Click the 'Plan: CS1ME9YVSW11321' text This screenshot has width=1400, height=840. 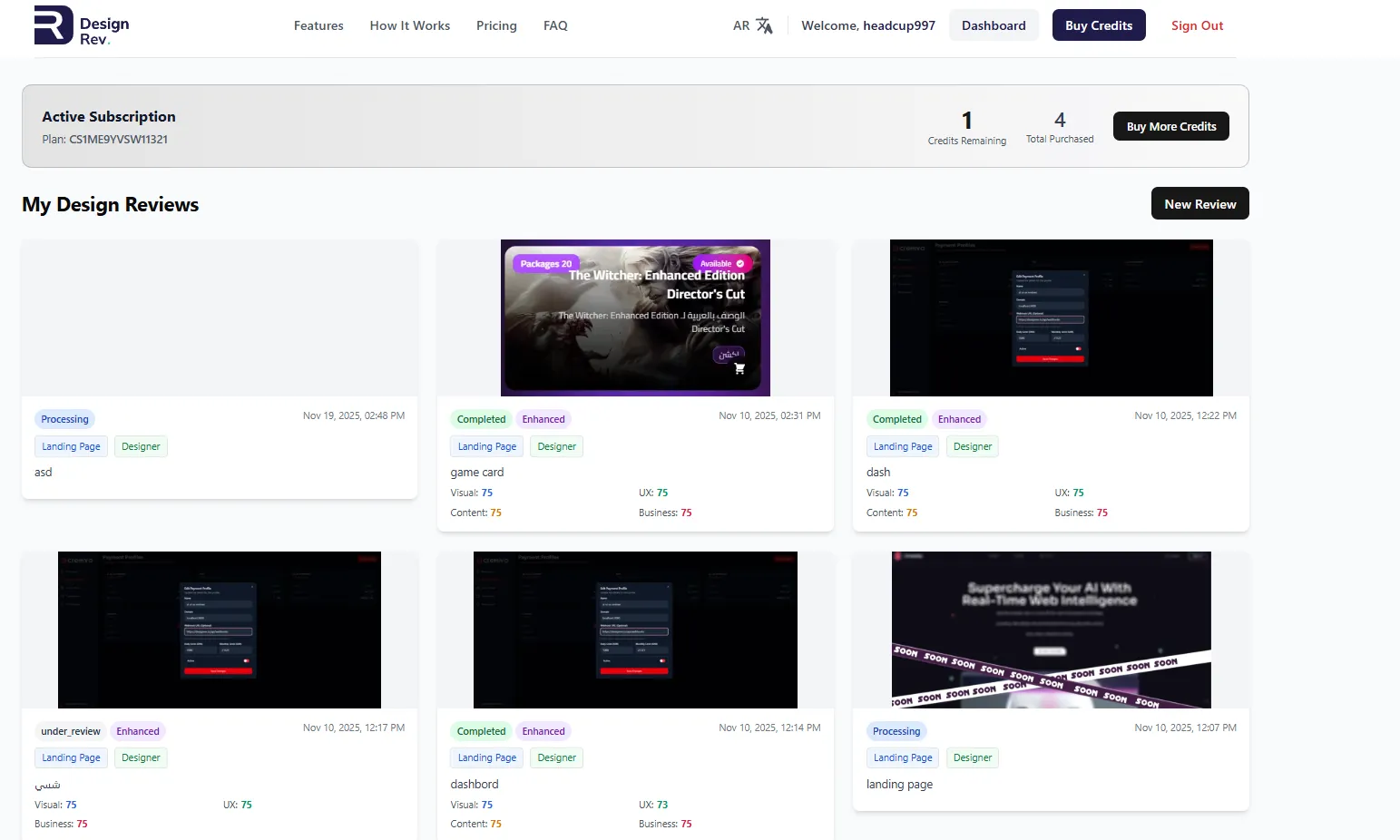point(104,140)
